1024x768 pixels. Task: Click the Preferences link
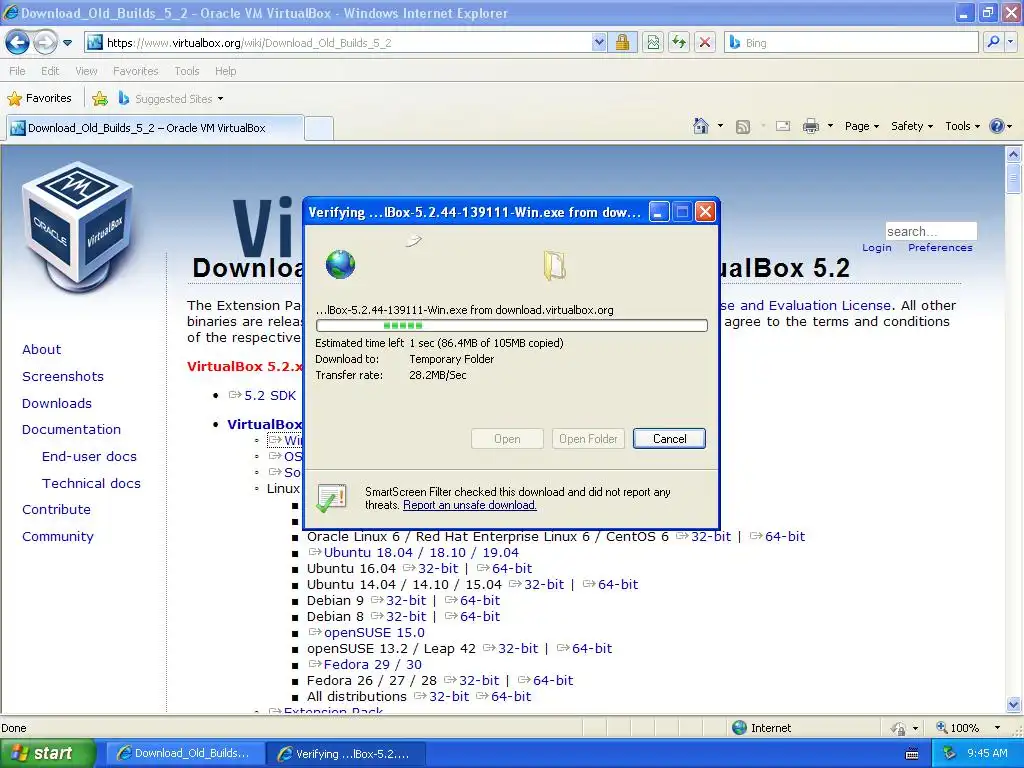pyautogui.click(x=940, y=248)
